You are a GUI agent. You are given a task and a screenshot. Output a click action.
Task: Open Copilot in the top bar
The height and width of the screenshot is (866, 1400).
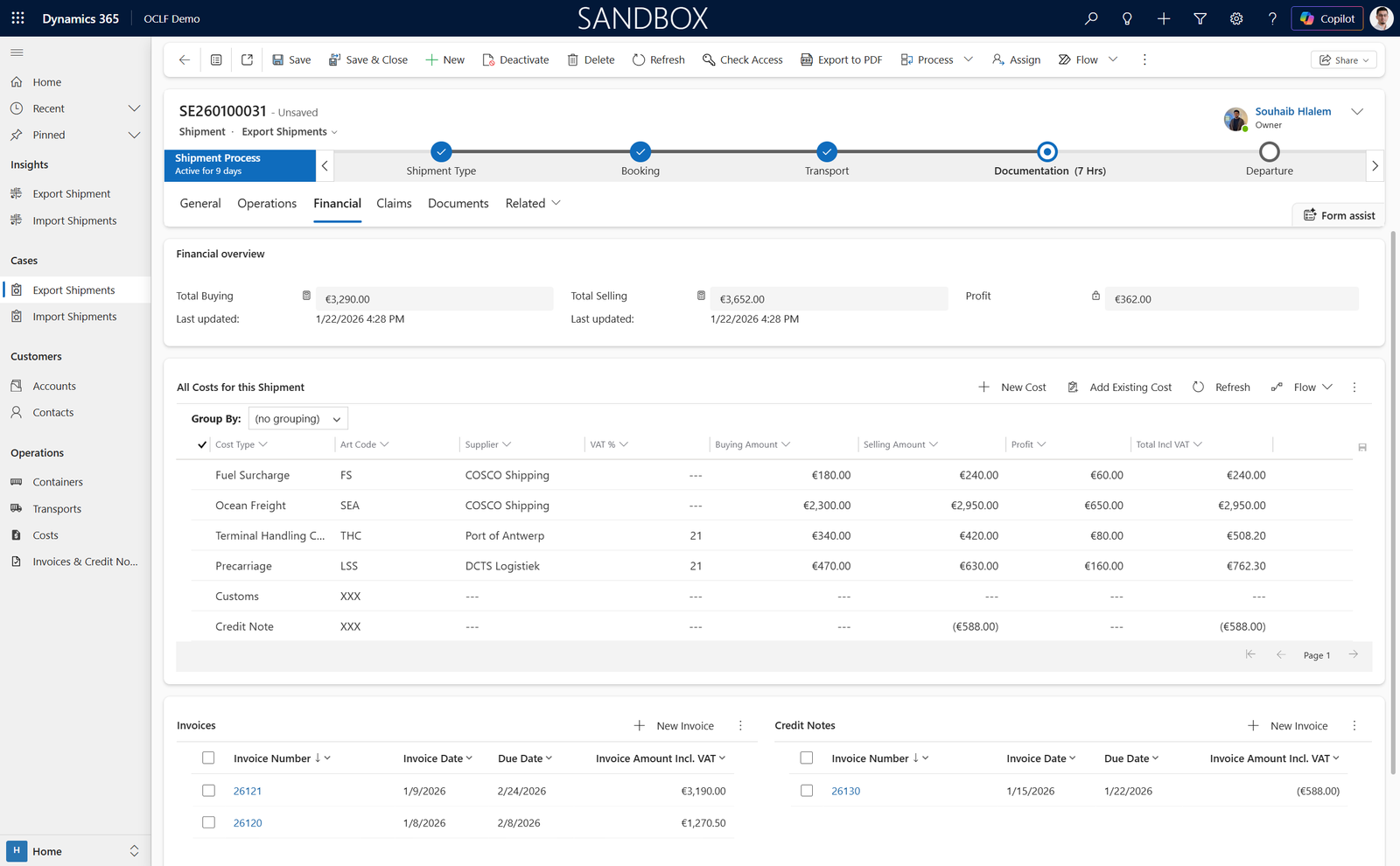[x=1326, y=17]
